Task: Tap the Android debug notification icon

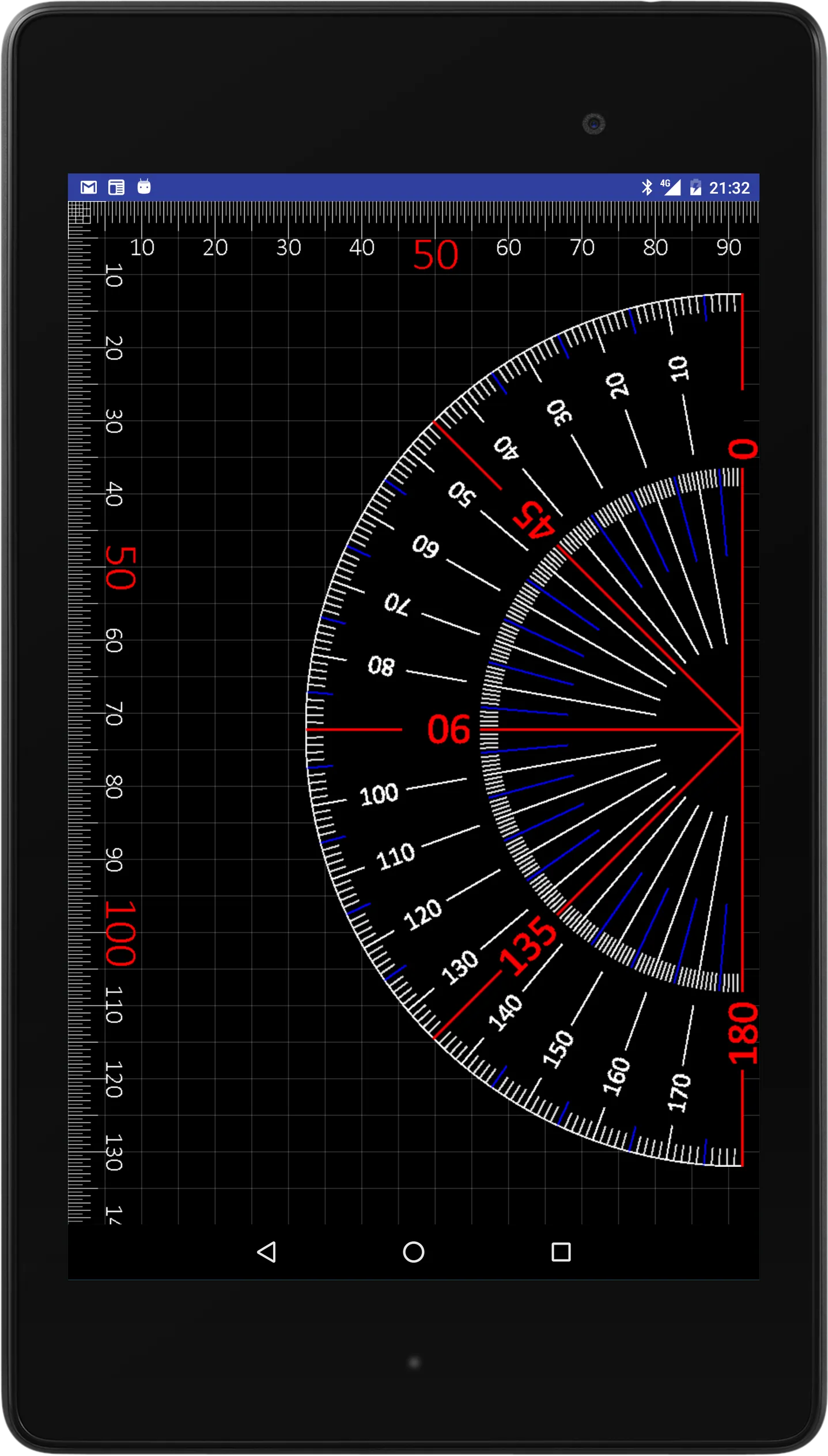Action: (x=144, y=187)
